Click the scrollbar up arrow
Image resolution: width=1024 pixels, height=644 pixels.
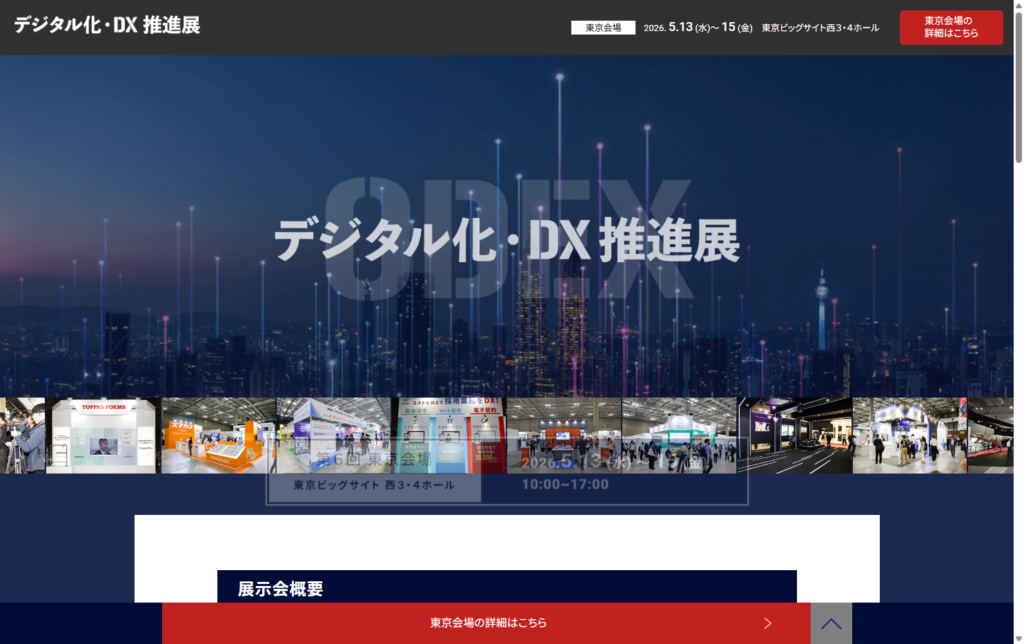coord(1018,6)
